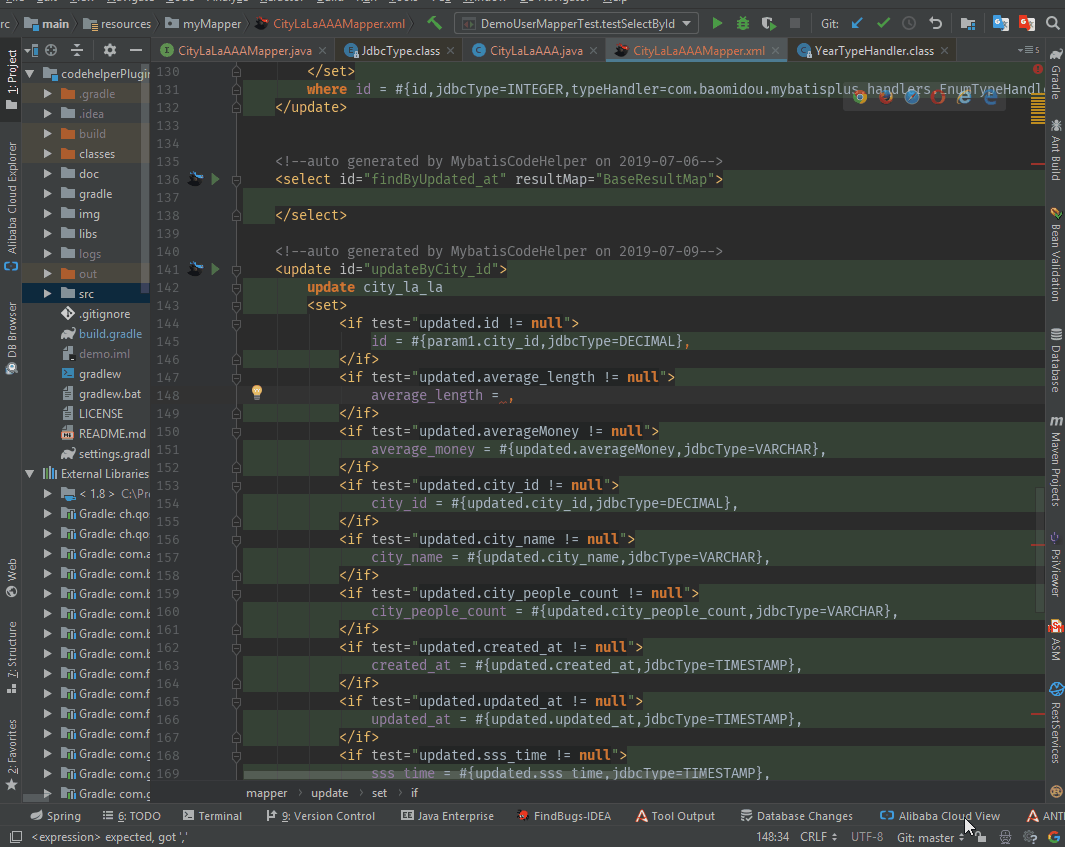The width and height of the screenshot is (1065, 847).
Task: Click the Git commit checkmark icon
Action: 883,23
